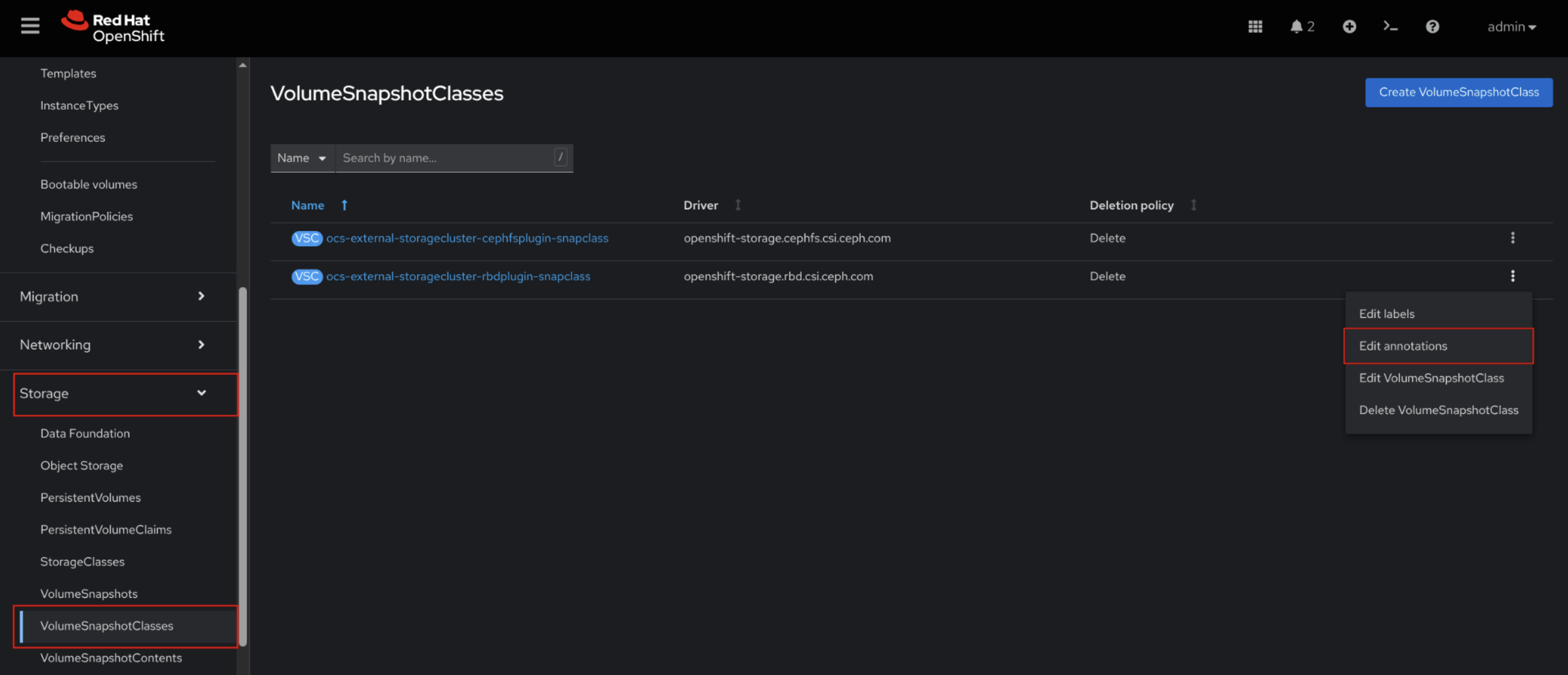Open the Name filter type dropdown
The height and width of the screenshot is (675, 1568).
click(302, 158)
